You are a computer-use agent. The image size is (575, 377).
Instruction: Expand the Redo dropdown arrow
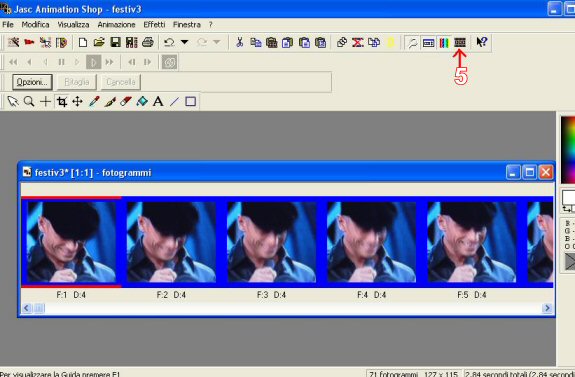217,42
